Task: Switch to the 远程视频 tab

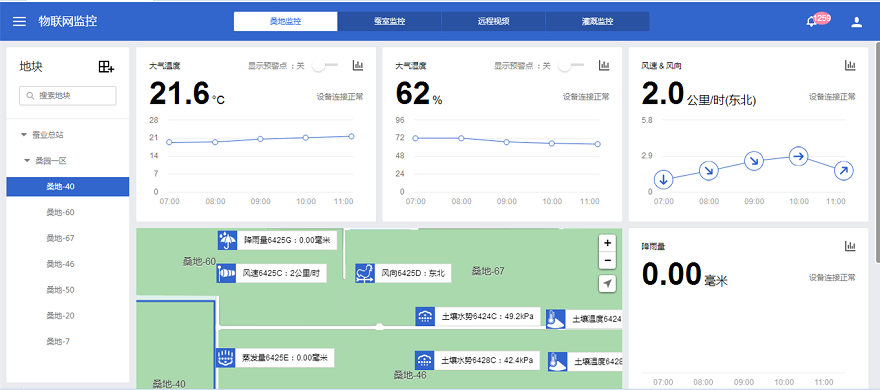Action: tap(493, 21)
